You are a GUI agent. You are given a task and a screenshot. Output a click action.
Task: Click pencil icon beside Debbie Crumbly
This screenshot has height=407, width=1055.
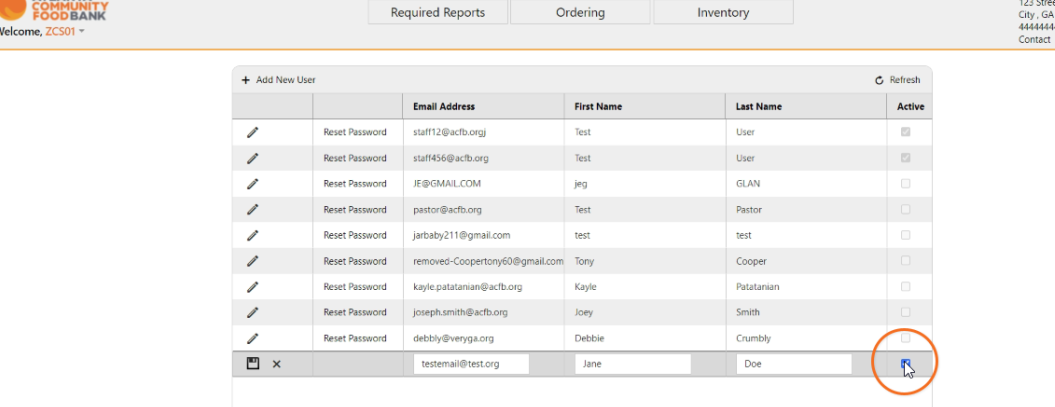click(253, 339)
